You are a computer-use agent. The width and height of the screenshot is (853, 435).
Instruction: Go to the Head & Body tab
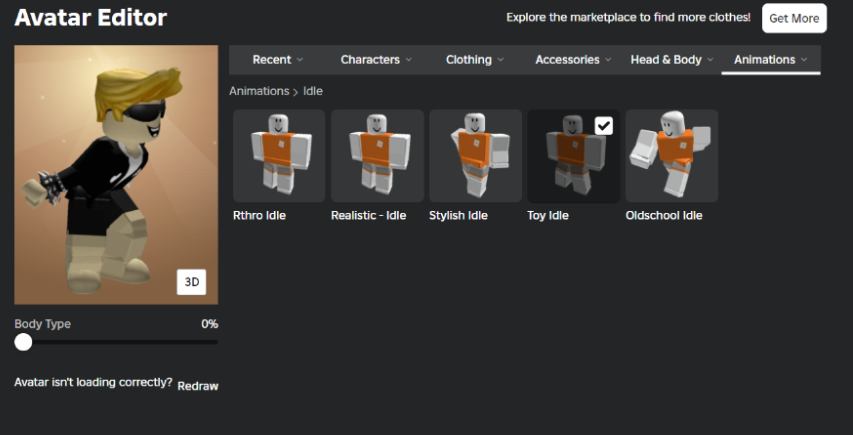(x=672, y=60)
